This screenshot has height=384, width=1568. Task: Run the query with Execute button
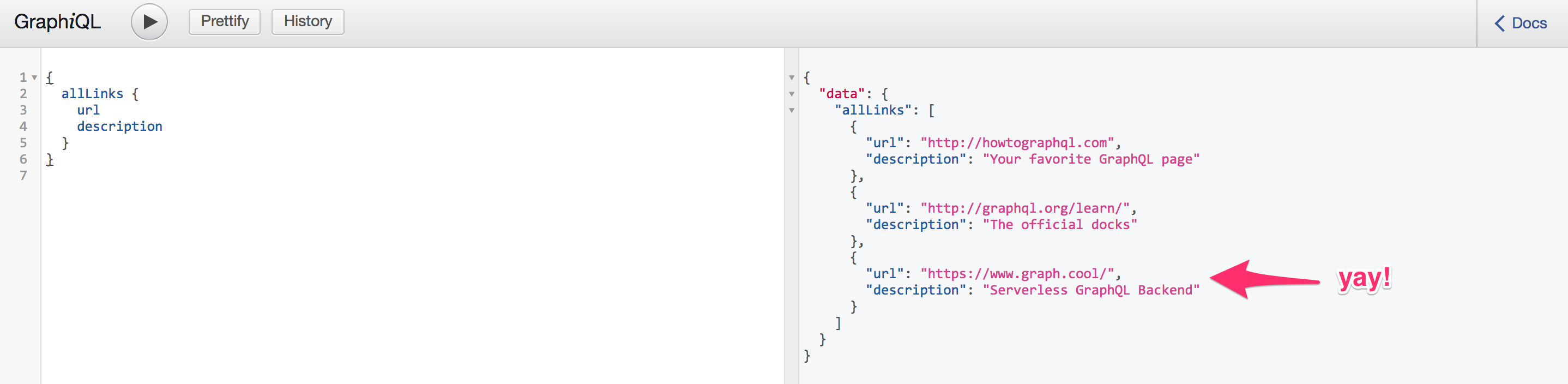coord(149,22)
